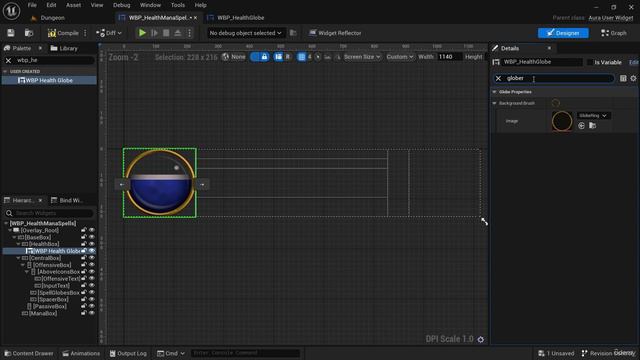
Task: Collapse the [CentralBox] hierarchy node
Action: click(18, 258)
